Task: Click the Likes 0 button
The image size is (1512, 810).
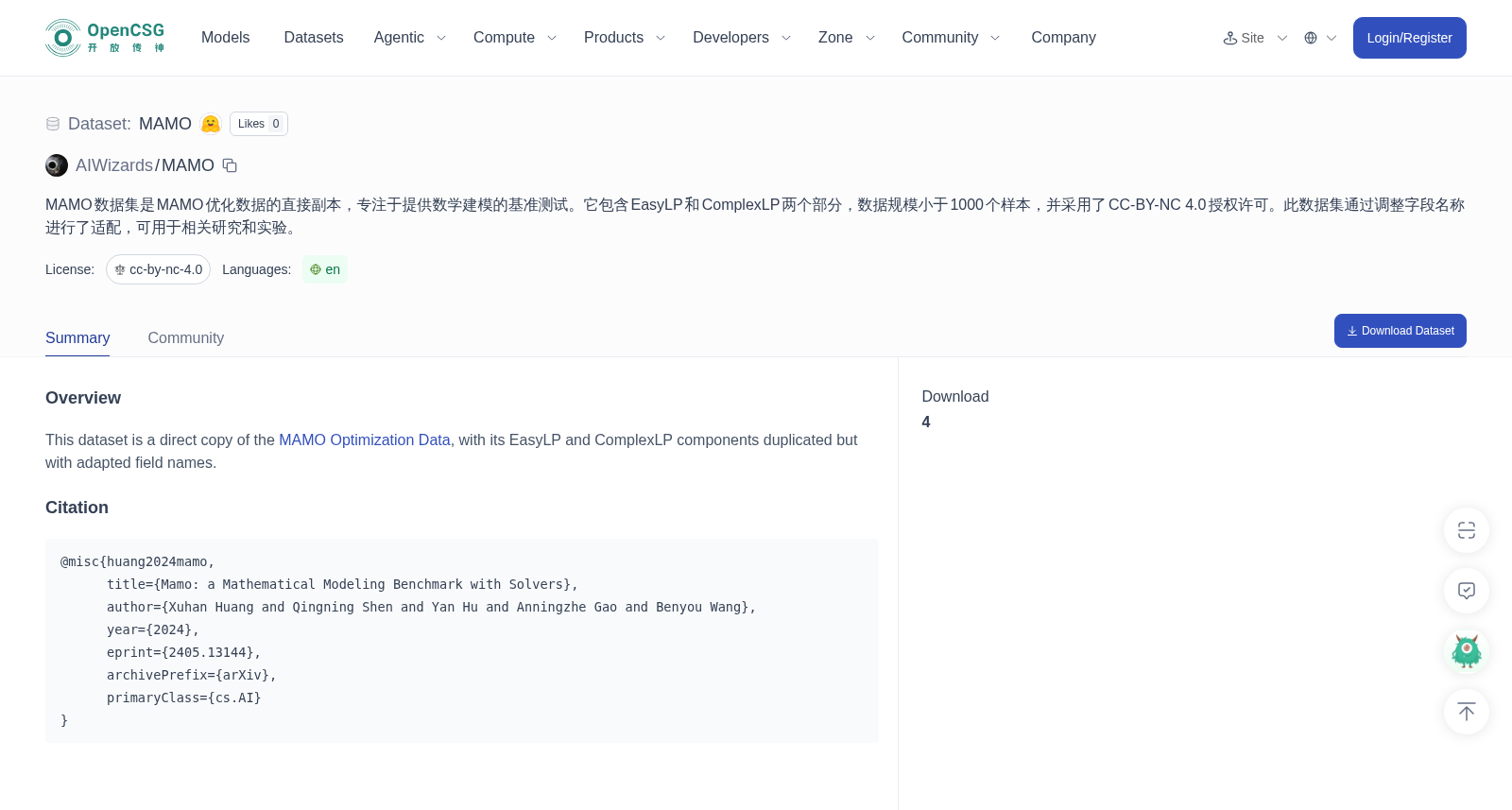Action: 259,124
